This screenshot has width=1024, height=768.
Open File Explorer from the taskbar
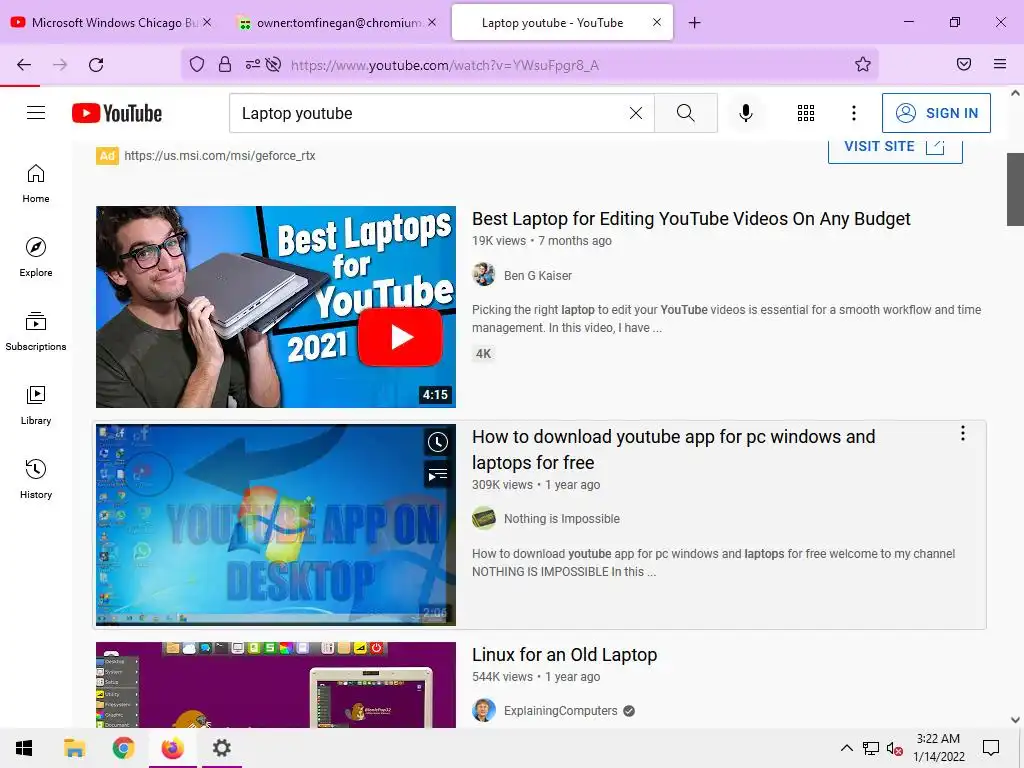point(74,748)
